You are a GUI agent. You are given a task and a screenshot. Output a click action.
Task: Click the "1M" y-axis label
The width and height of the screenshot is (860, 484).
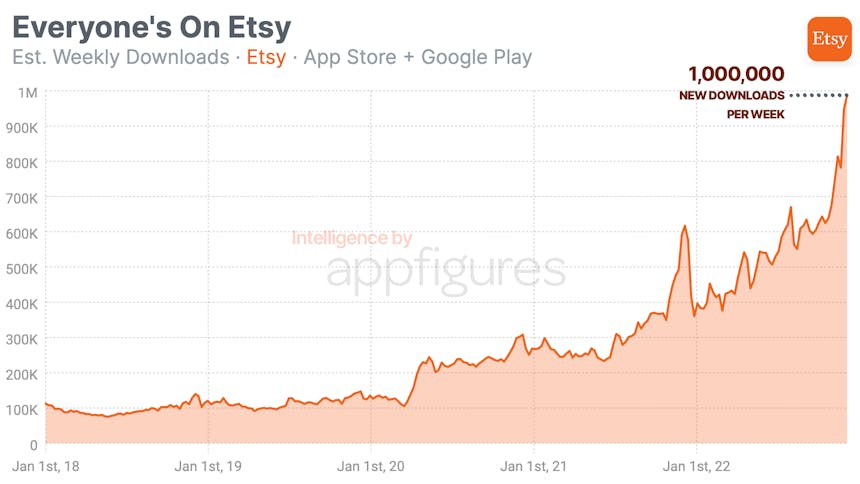click(x=27, y=93)
